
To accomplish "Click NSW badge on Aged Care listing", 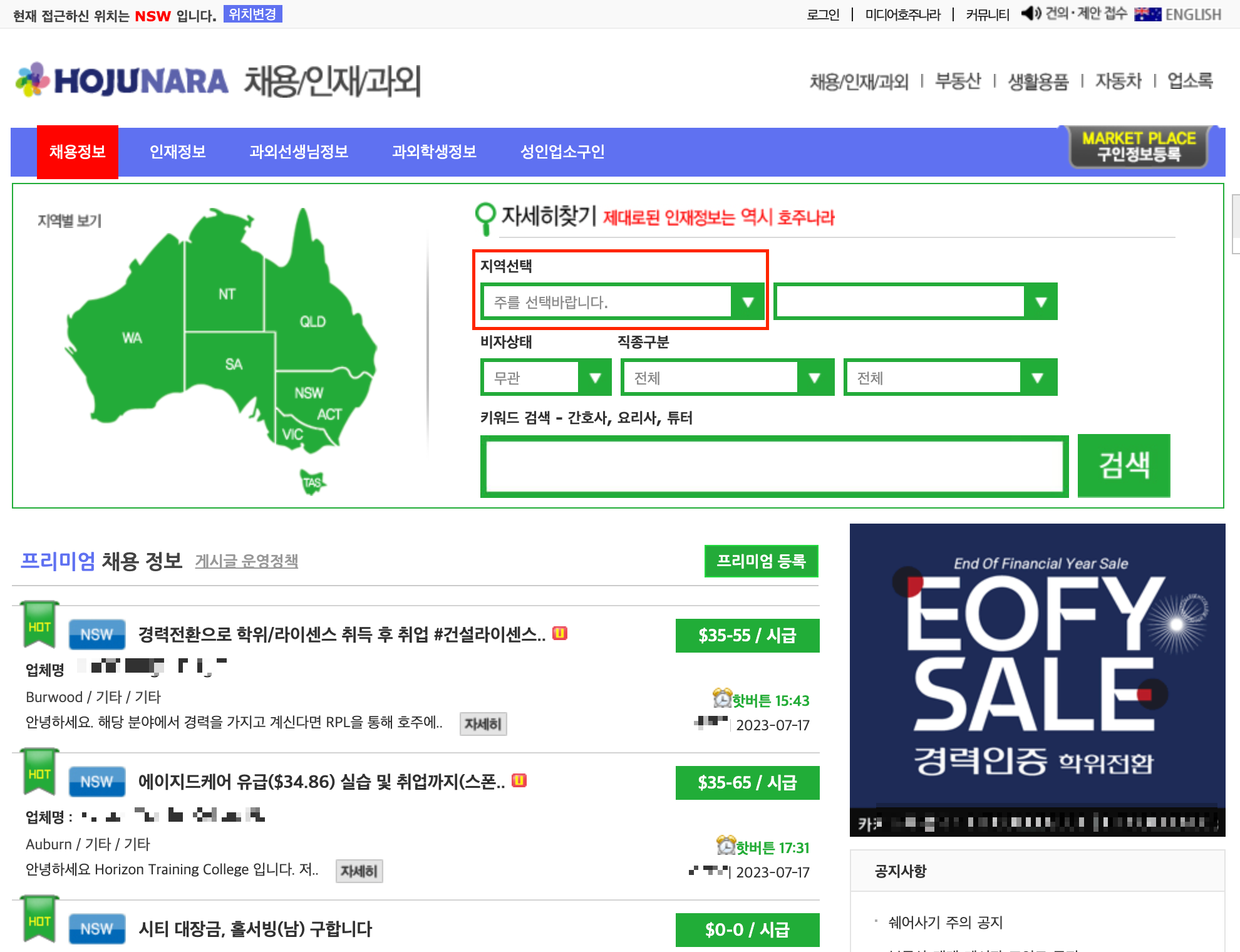I will pos(96,782).
